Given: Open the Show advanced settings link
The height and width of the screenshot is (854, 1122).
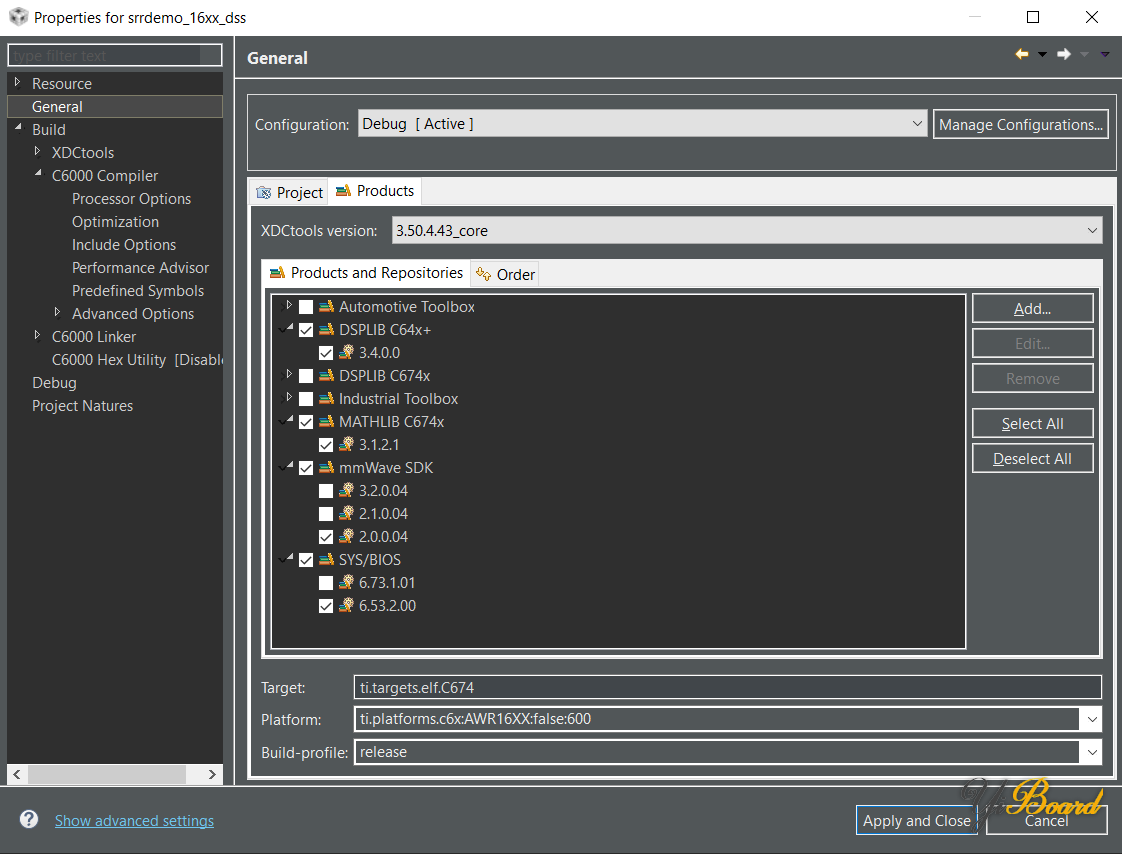Looking at the screenshot, I should tap(134, 821).
